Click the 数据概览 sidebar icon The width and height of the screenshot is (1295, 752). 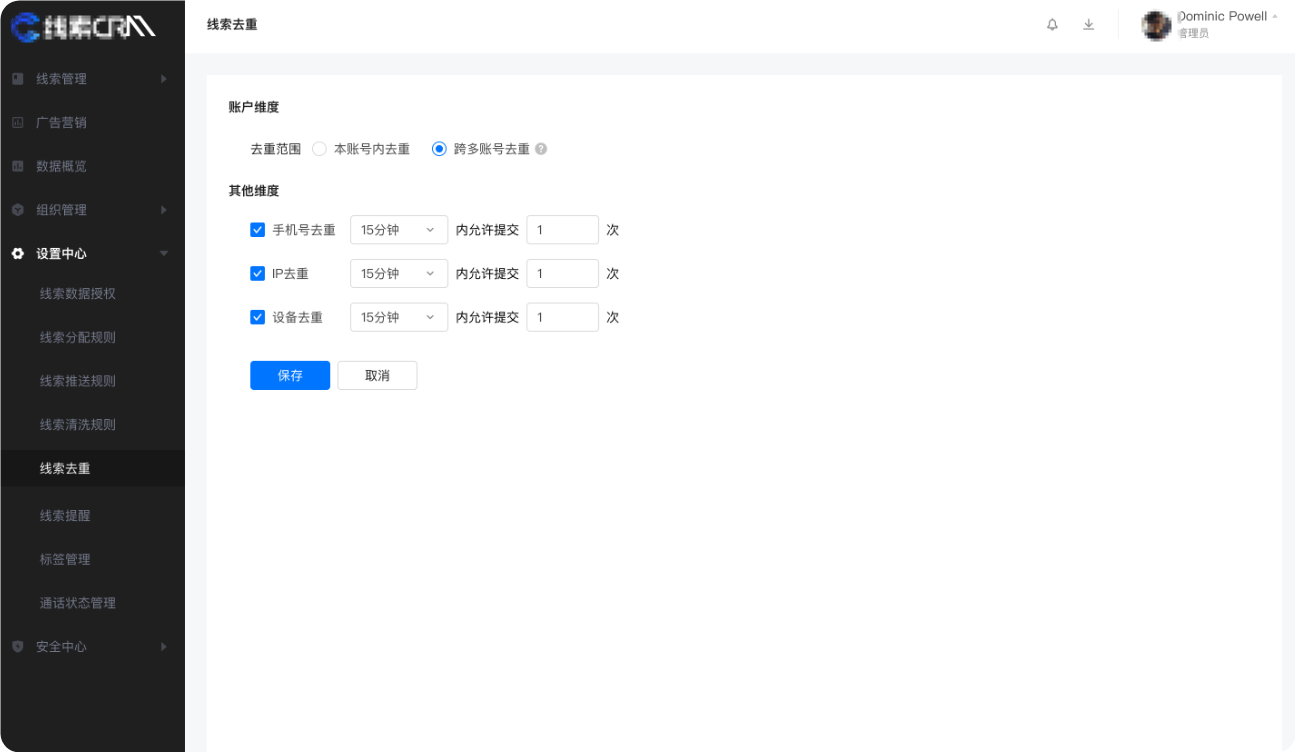[17, 166]
